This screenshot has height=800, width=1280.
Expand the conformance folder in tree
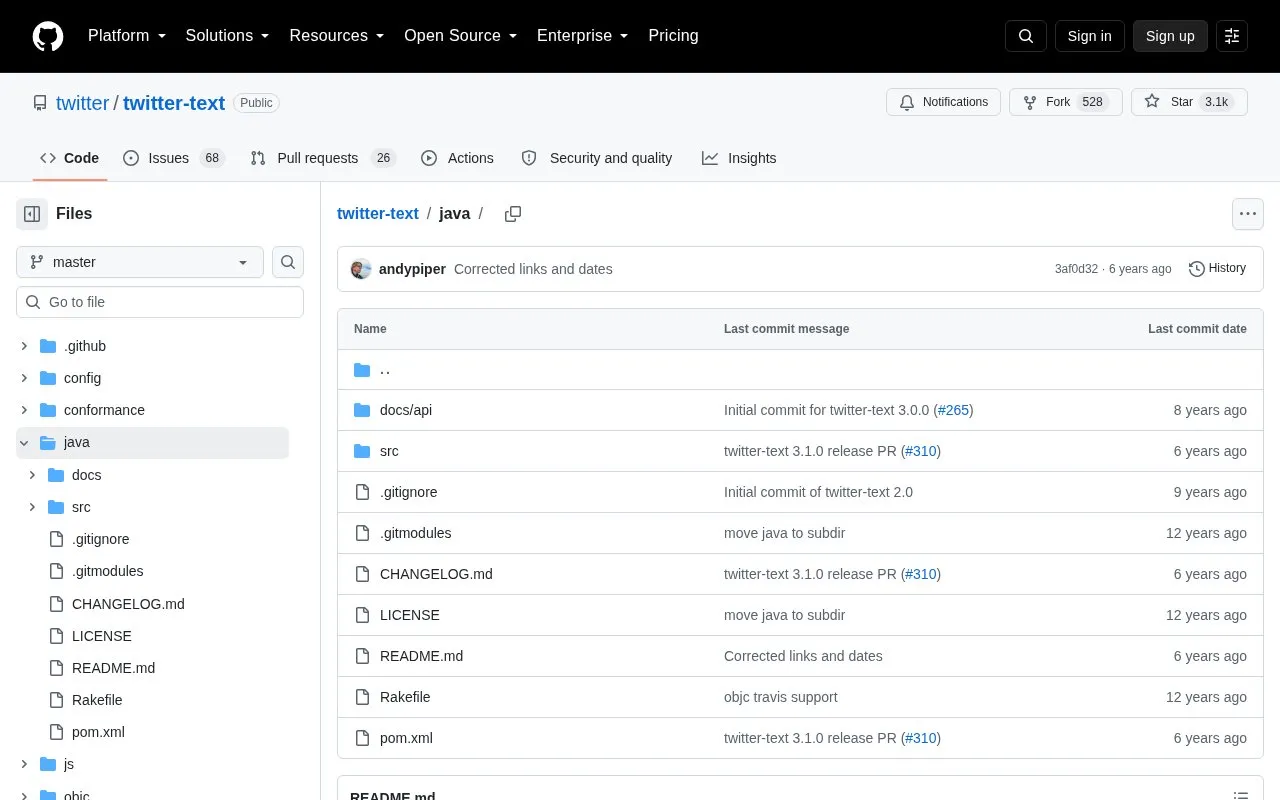[24, 410]
